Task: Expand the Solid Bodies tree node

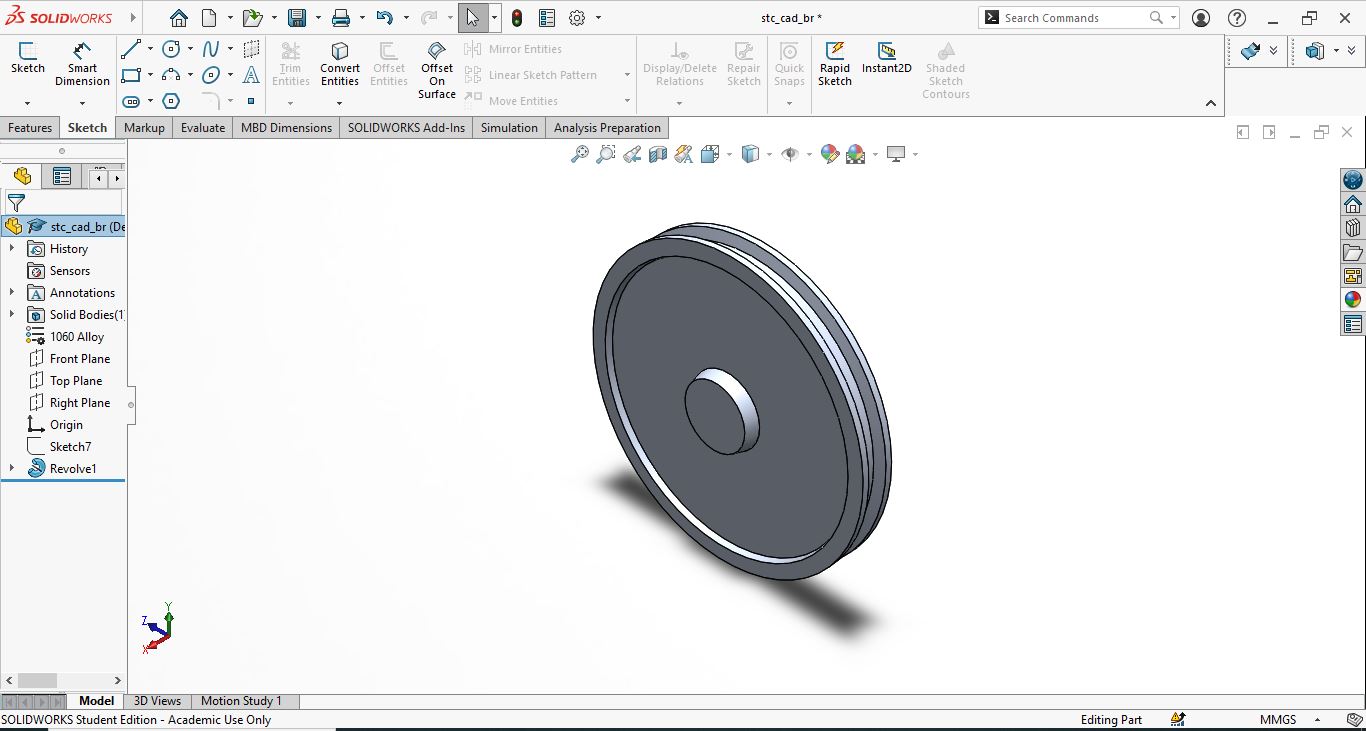Action: [12, 315]
